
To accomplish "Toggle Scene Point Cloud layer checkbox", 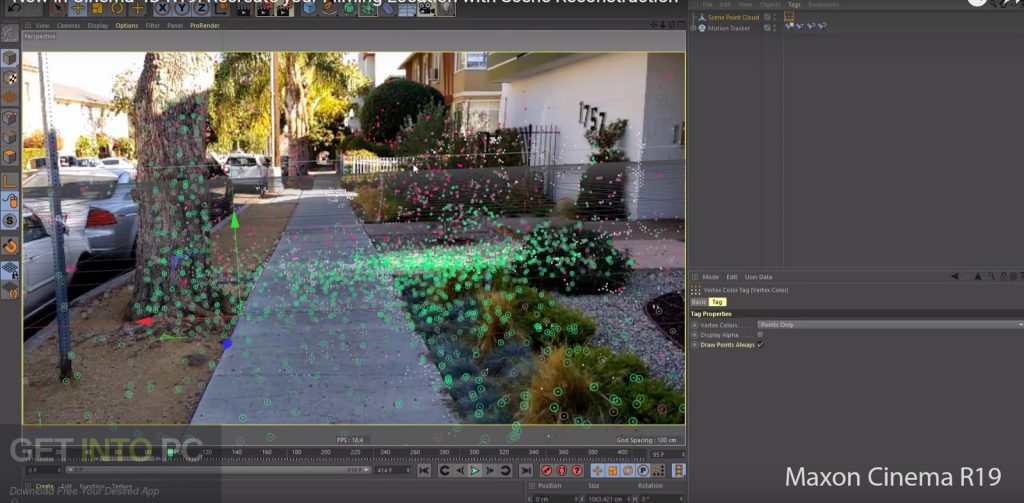I will point(767,18).
